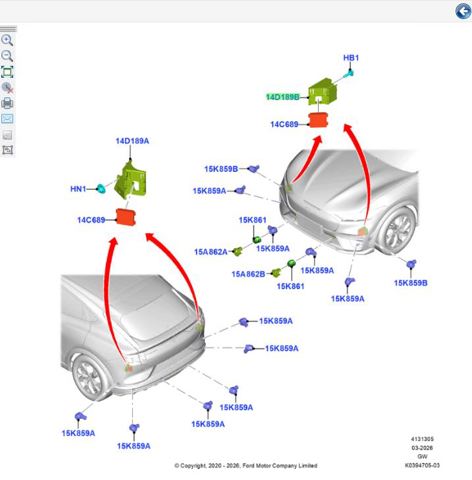The height and width of the screenshot is (480, 472).
Task: Email the diagram with envelope icon
Action: tap(7, 119)
